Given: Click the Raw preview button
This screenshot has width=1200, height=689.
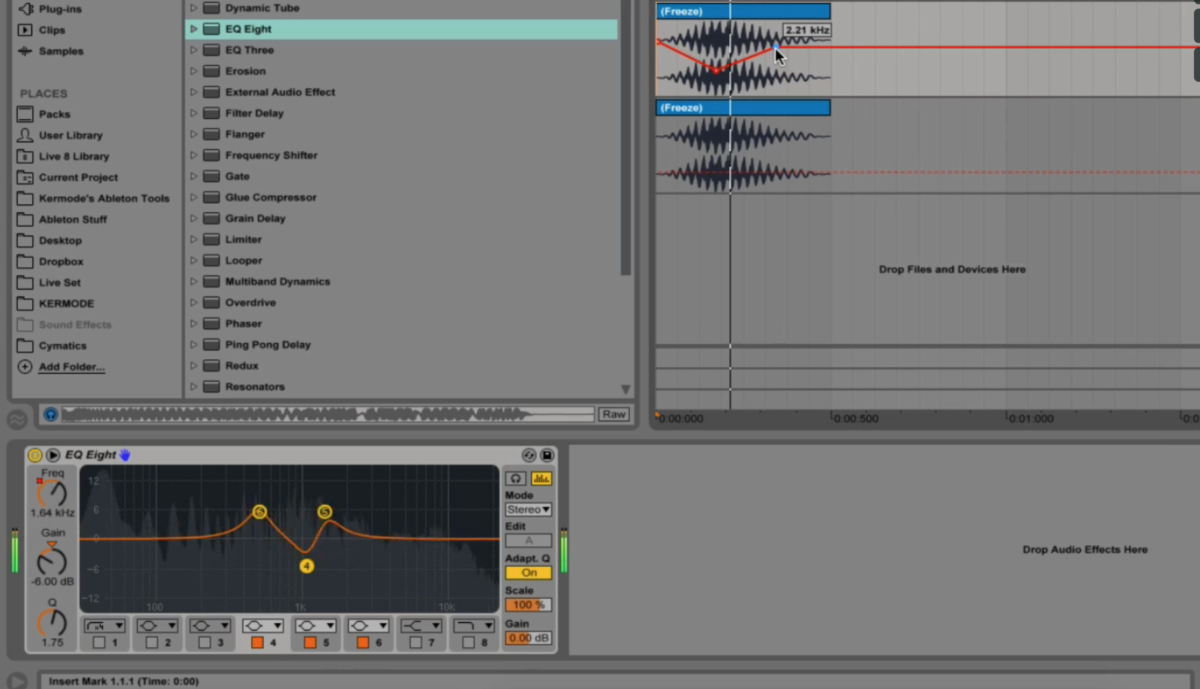Looking at the screenshot, I should (x=613, y=414).
